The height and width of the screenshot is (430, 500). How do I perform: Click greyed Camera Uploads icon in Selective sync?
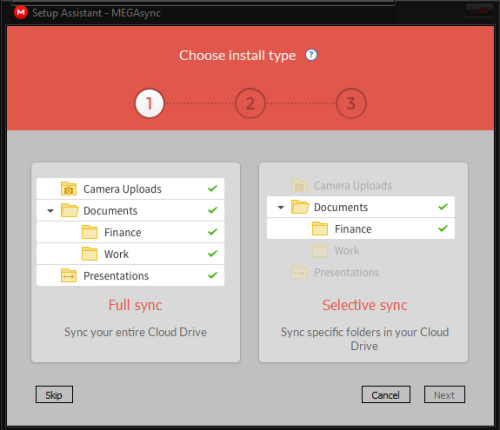point(299,185)
